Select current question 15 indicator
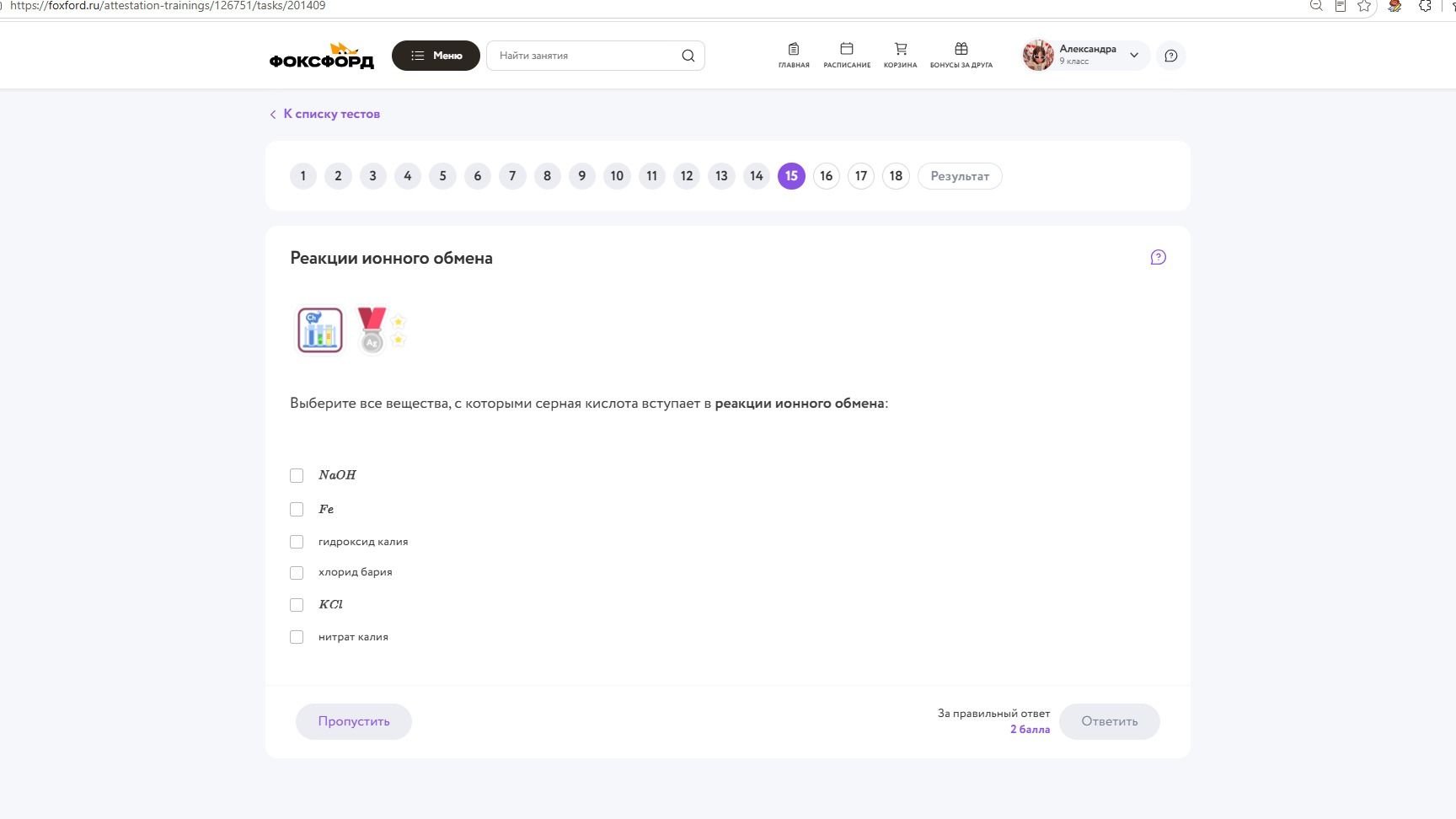Image resolution: width=1456 pixels, height=819 pixels. (791, 176)
